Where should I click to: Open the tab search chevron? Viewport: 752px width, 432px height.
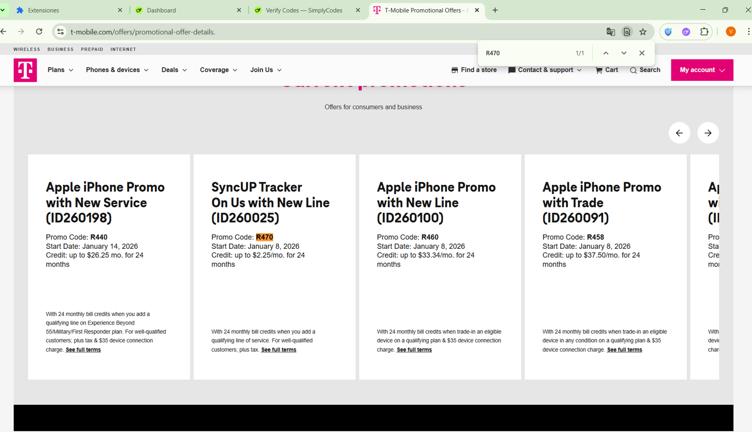coord(3,10)
